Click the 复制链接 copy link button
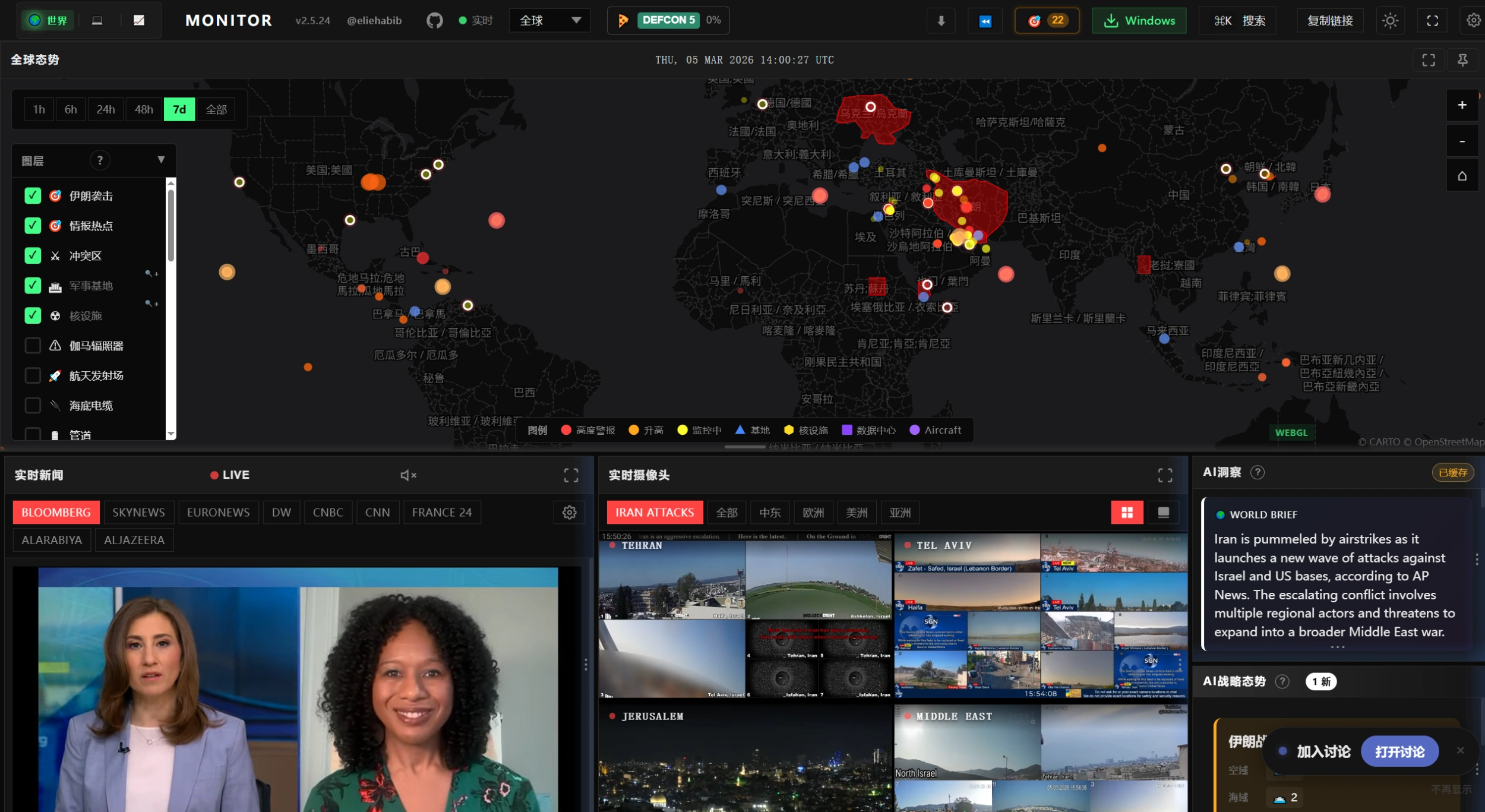The width and height of the screenshot is (1485, 812). 1329,21
